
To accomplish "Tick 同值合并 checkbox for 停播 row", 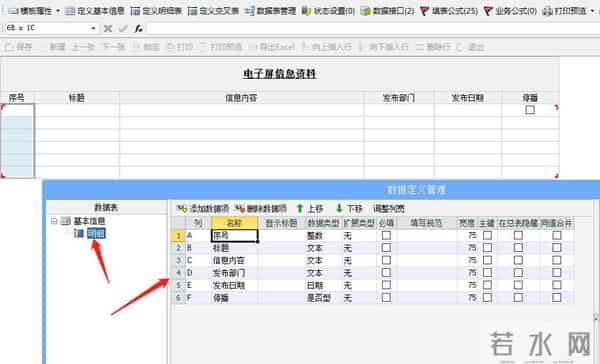I will click(x=557, y=297).
